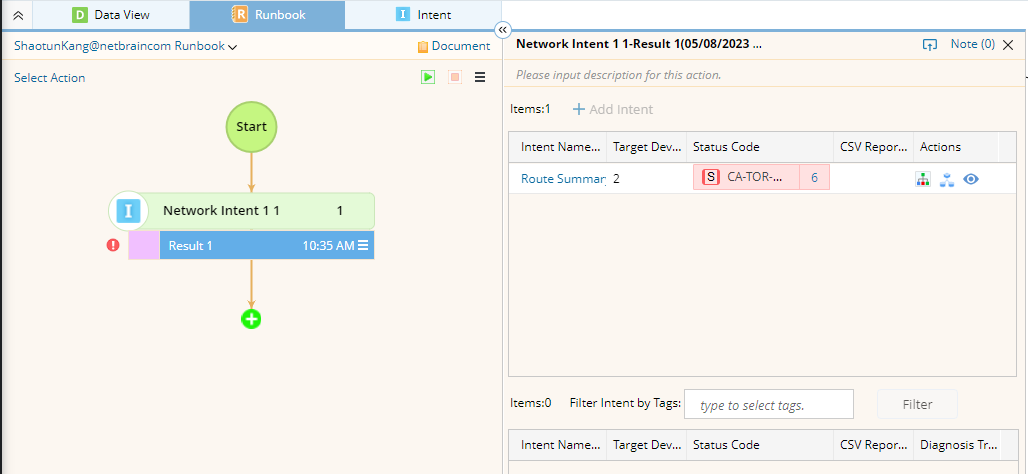Run the runbook with the green play icon
The image size is (1028, 474).
[x=428, y=77]
